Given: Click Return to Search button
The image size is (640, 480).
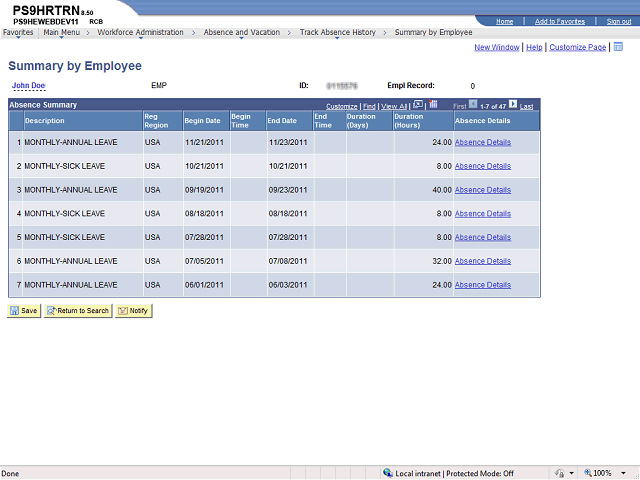Looking at the screenshot, I should 78,311.
